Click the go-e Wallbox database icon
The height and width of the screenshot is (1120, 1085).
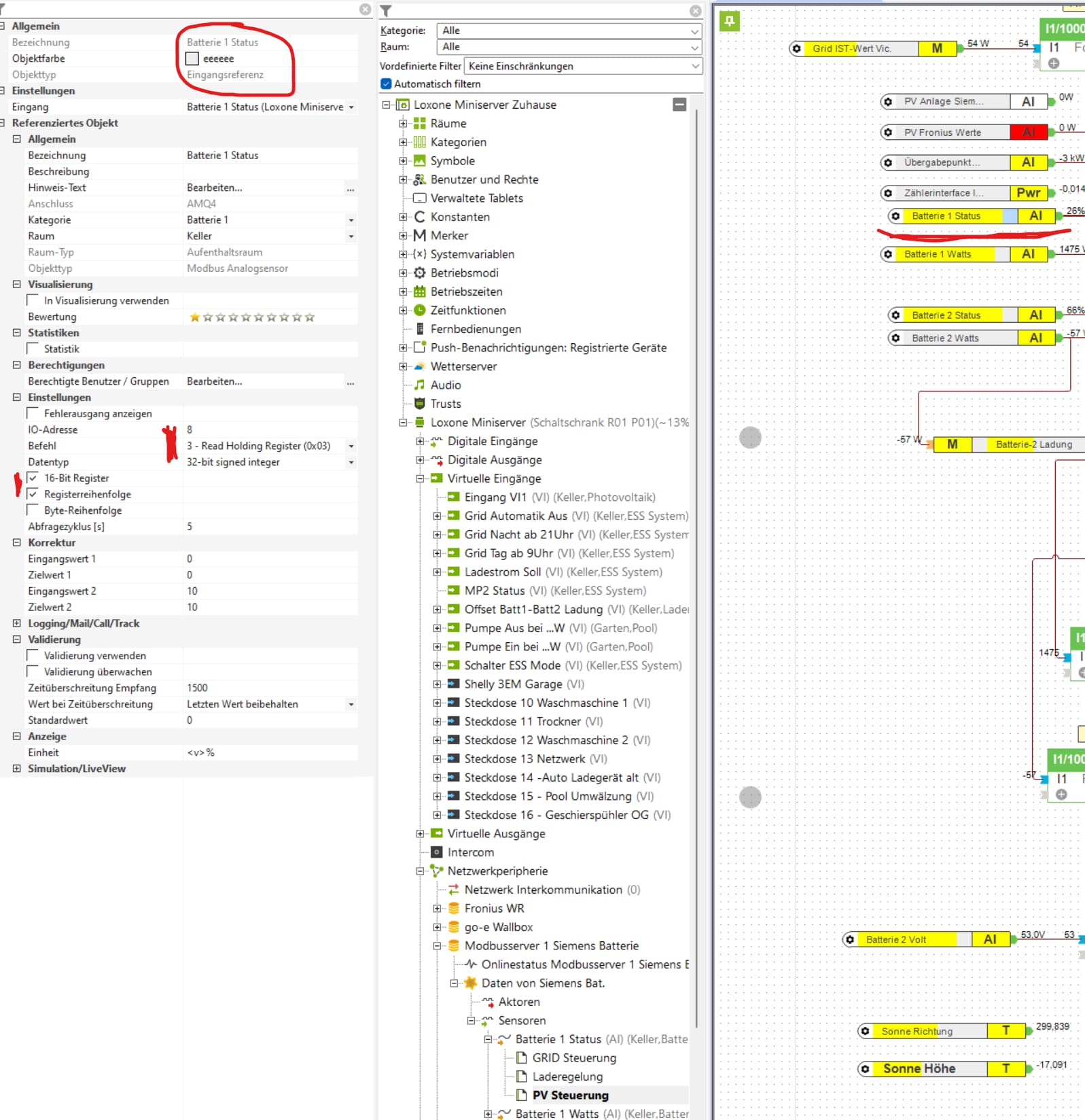(454, 927)
